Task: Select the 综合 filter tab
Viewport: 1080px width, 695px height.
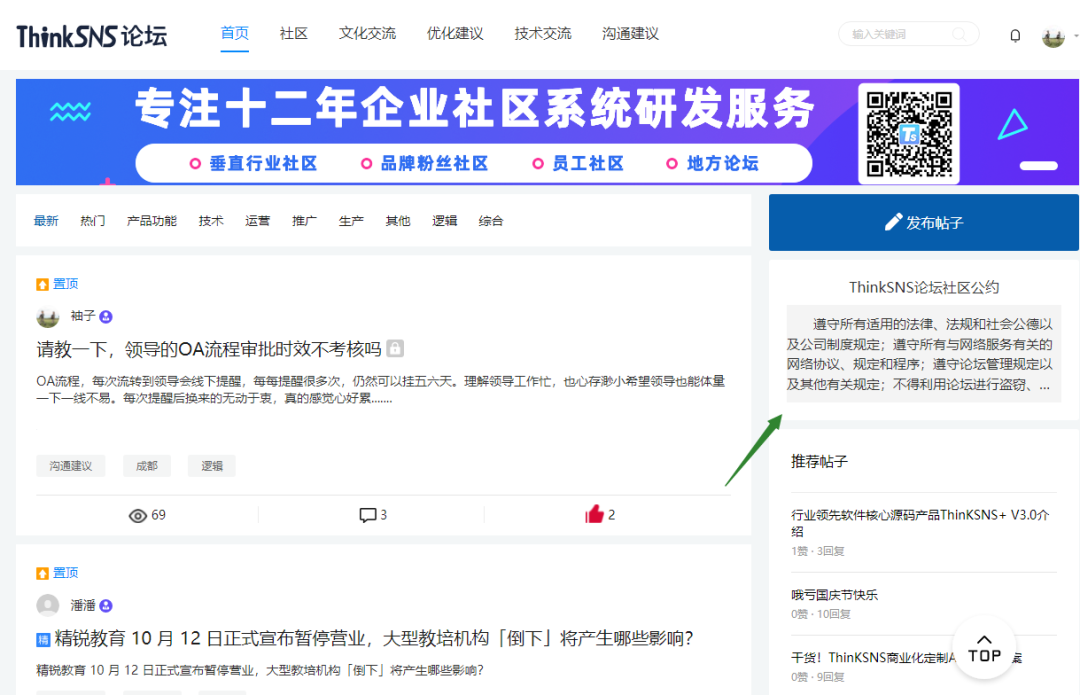Action: (491, 221)
